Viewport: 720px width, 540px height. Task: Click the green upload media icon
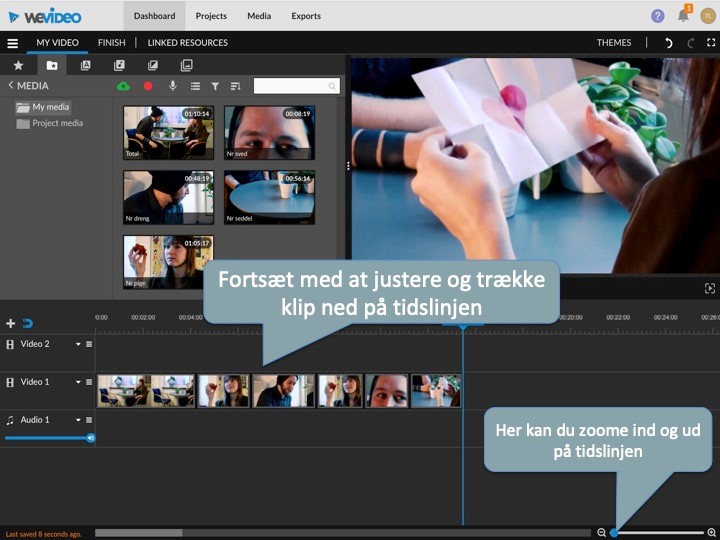(x=123, y=86)
